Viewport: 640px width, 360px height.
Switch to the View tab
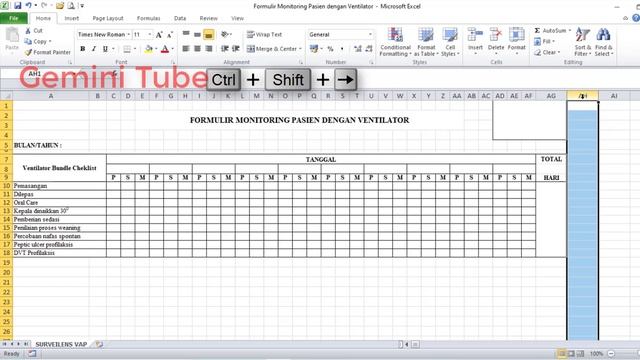(237, 18)
